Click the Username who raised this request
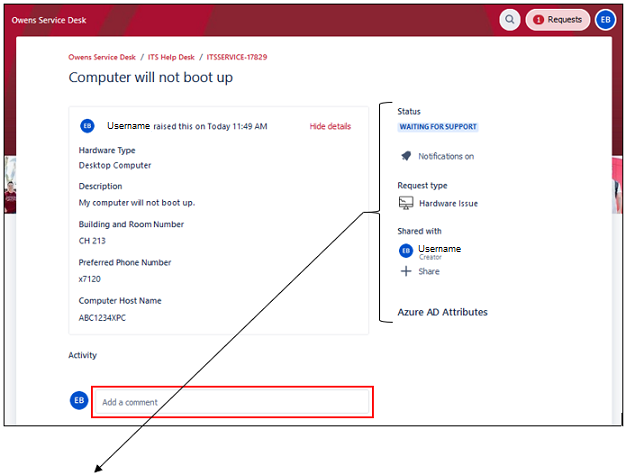Screen dimensions: 626x475 tap(128, 126)
